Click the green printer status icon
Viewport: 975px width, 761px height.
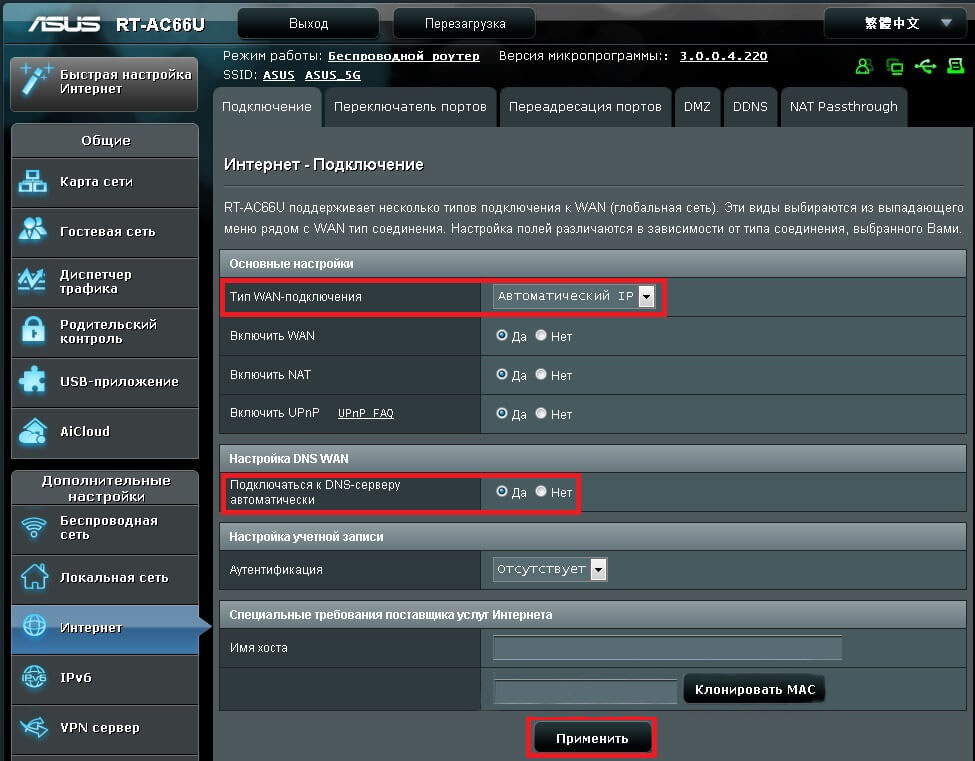pyautogui.click(x=956, y=65)
